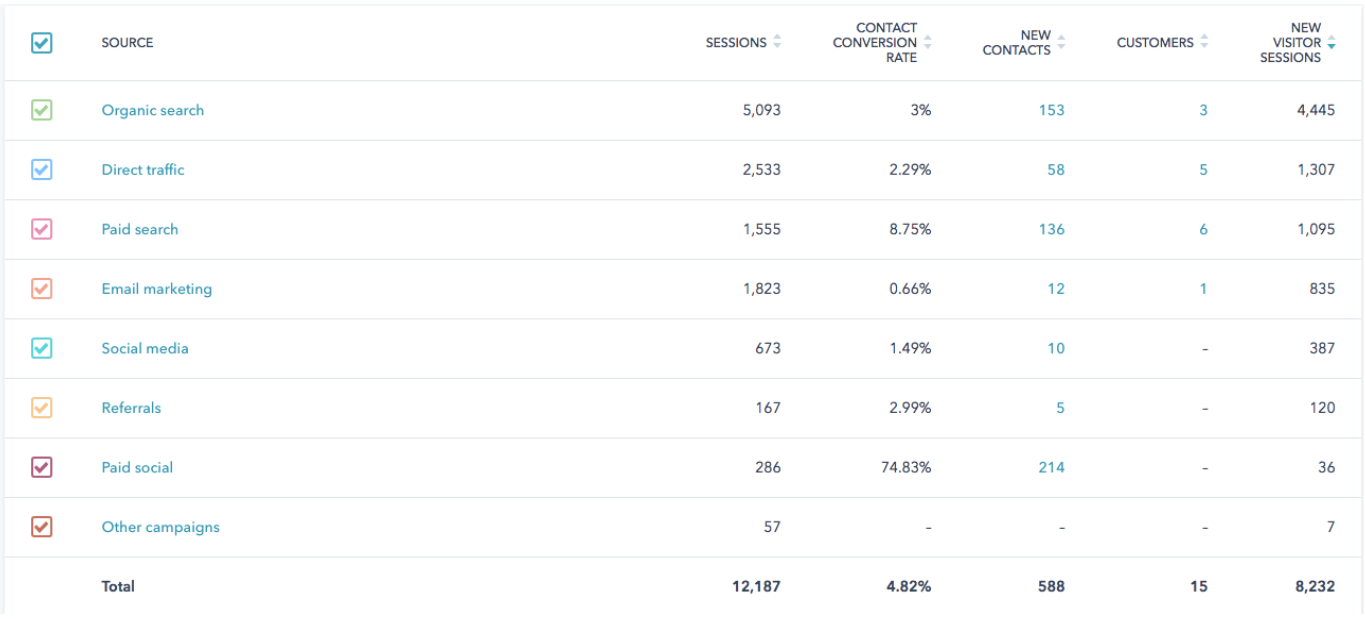
Task: Click the New Visitor Sessions sort arrows
Action: pos(1331,43)
